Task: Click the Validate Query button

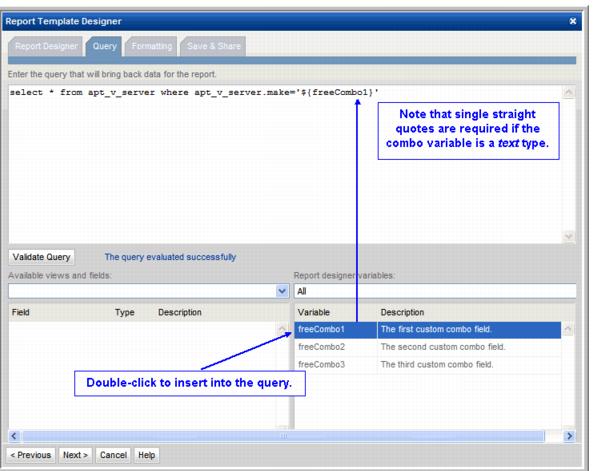Action: pyautogui.click(x=42, y=257)
